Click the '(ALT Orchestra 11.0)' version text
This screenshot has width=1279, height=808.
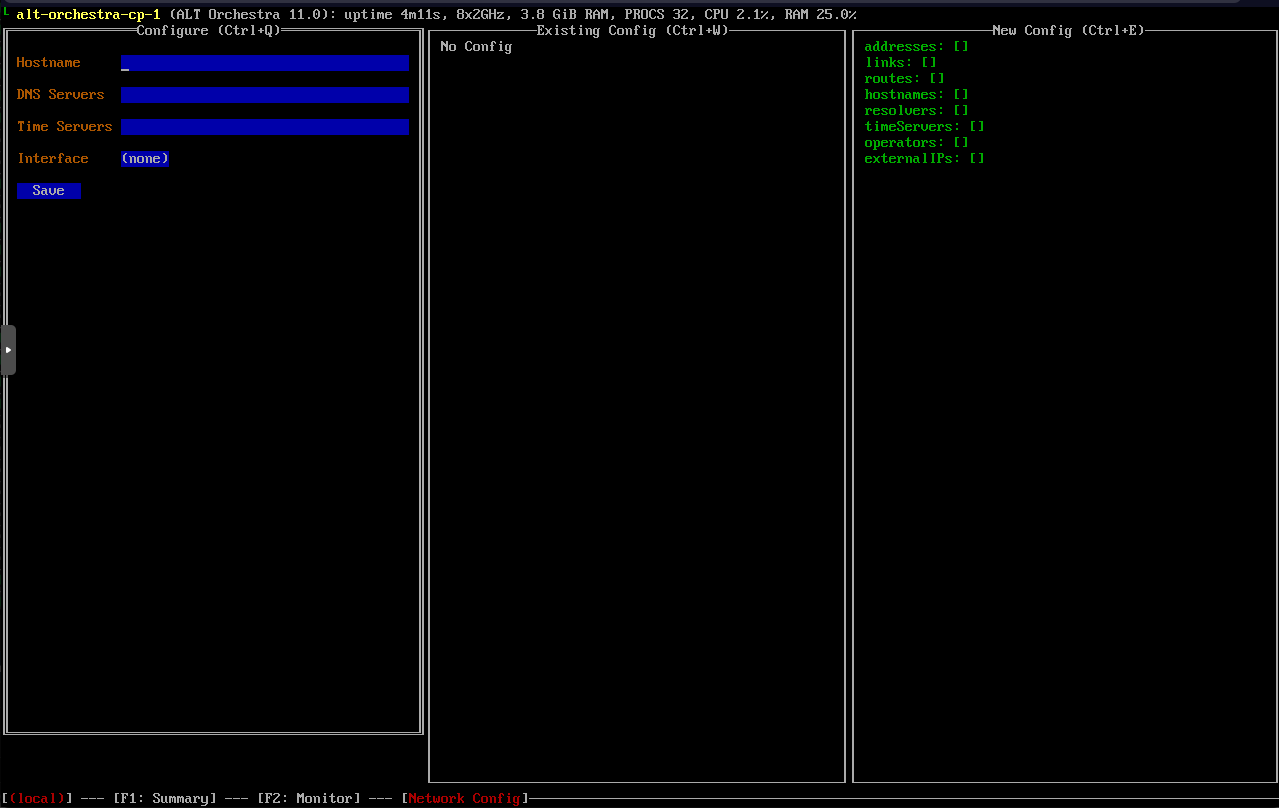252,15
